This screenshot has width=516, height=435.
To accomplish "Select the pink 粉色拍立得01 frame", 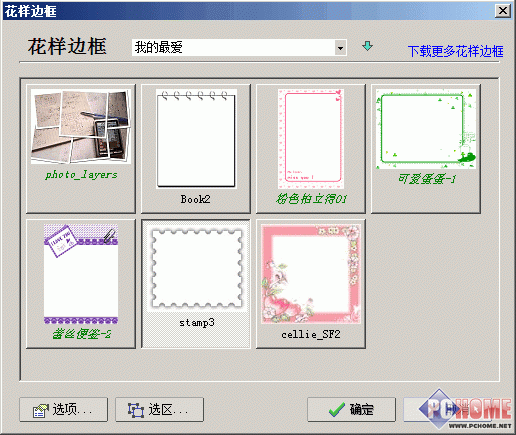I will click(311, 149).
